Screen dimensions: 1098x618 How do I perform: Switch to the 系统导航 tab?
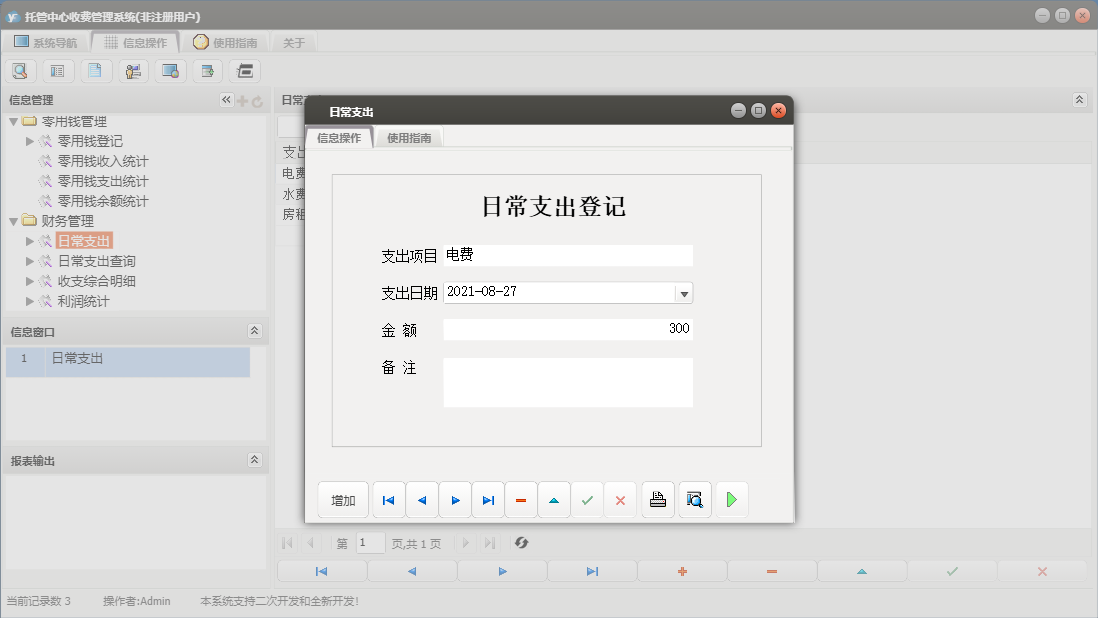[44, 42]
